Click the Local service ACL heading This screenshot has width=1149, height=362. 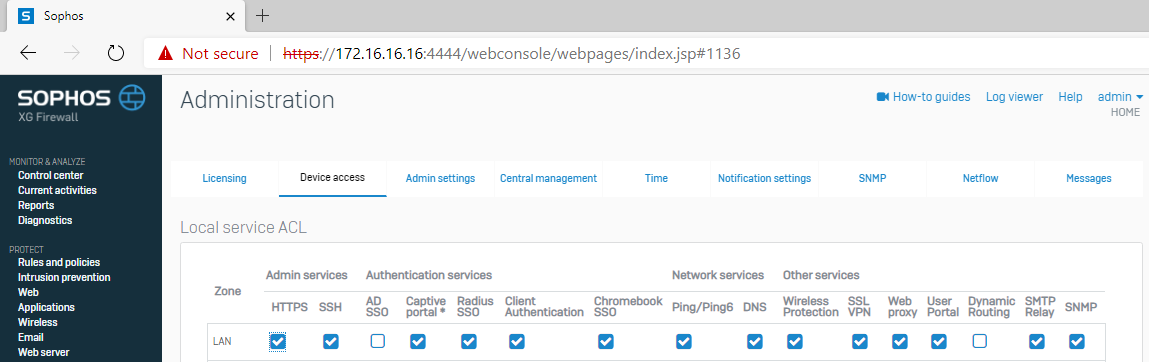(x=243, y=228)
